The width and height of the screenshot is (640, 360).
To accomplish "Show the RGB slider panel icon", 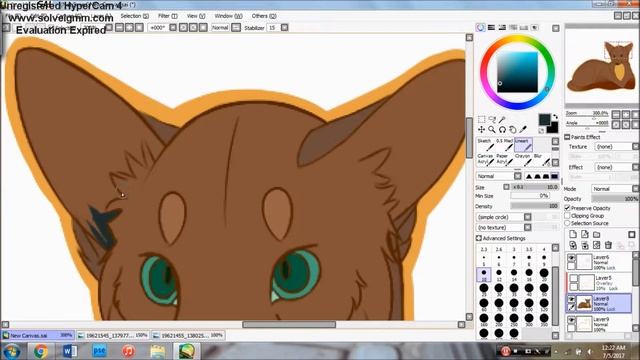I will 491,27.
